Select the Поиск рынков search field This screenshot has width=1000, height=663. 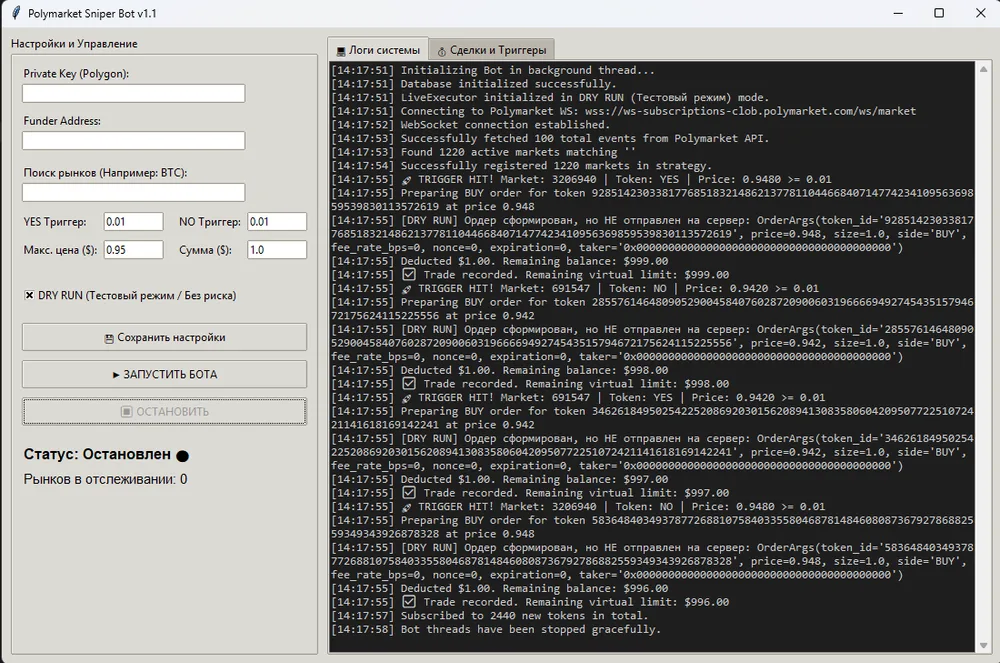click(x=133, y=192)
